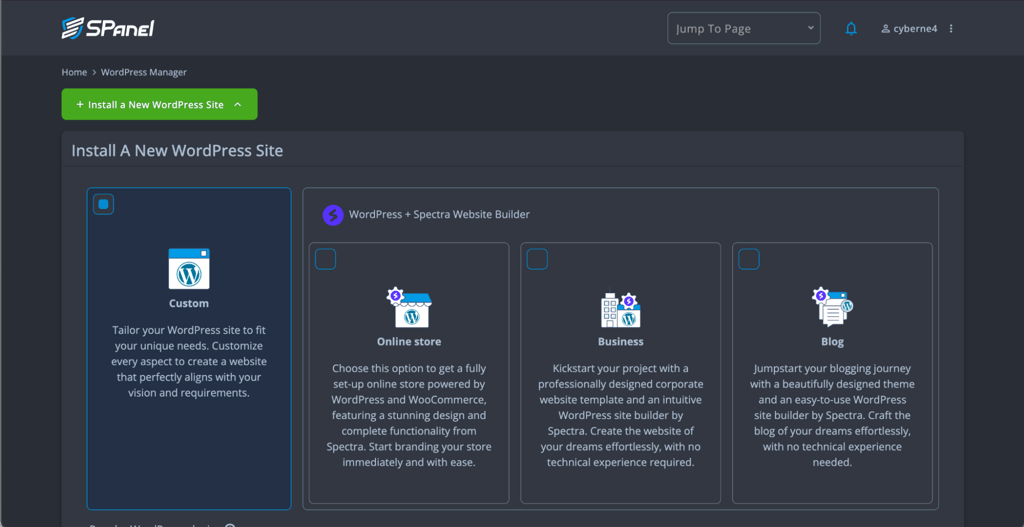Click the Blog documents icon

coord(833,307)
